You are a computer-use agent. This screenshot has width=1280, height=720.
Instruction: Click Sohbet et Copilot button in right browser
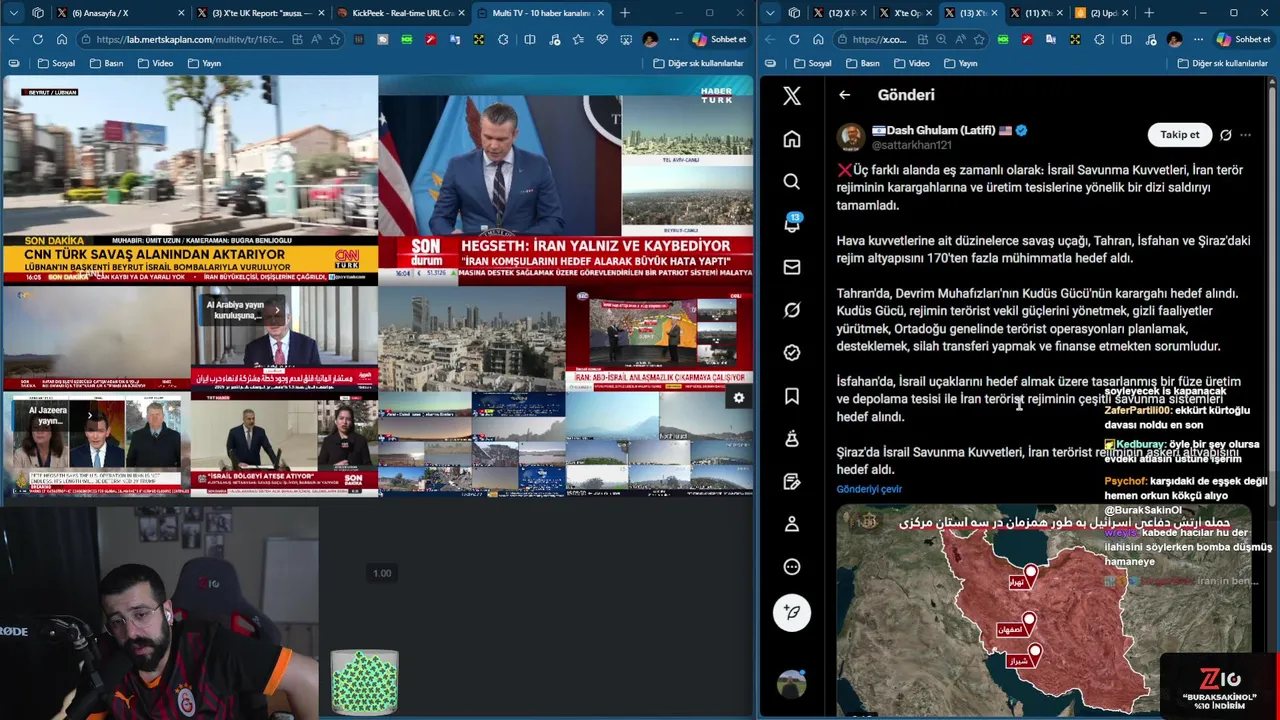point(1244,39)
